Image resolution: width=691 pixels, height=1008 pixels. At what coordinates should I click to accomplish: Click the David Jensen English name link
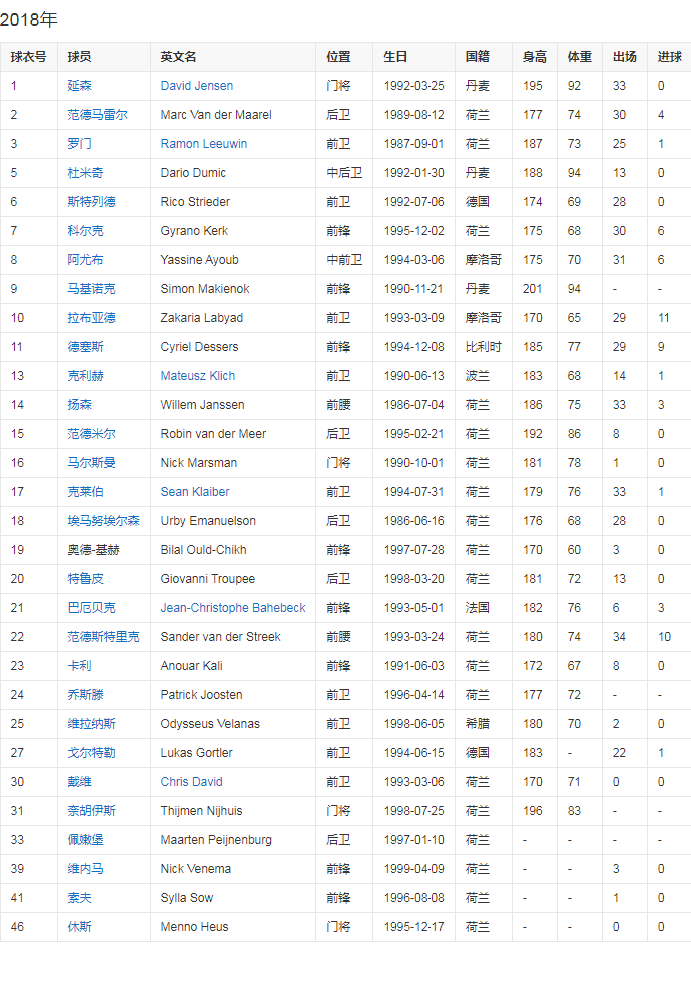(x=196, y=86)
